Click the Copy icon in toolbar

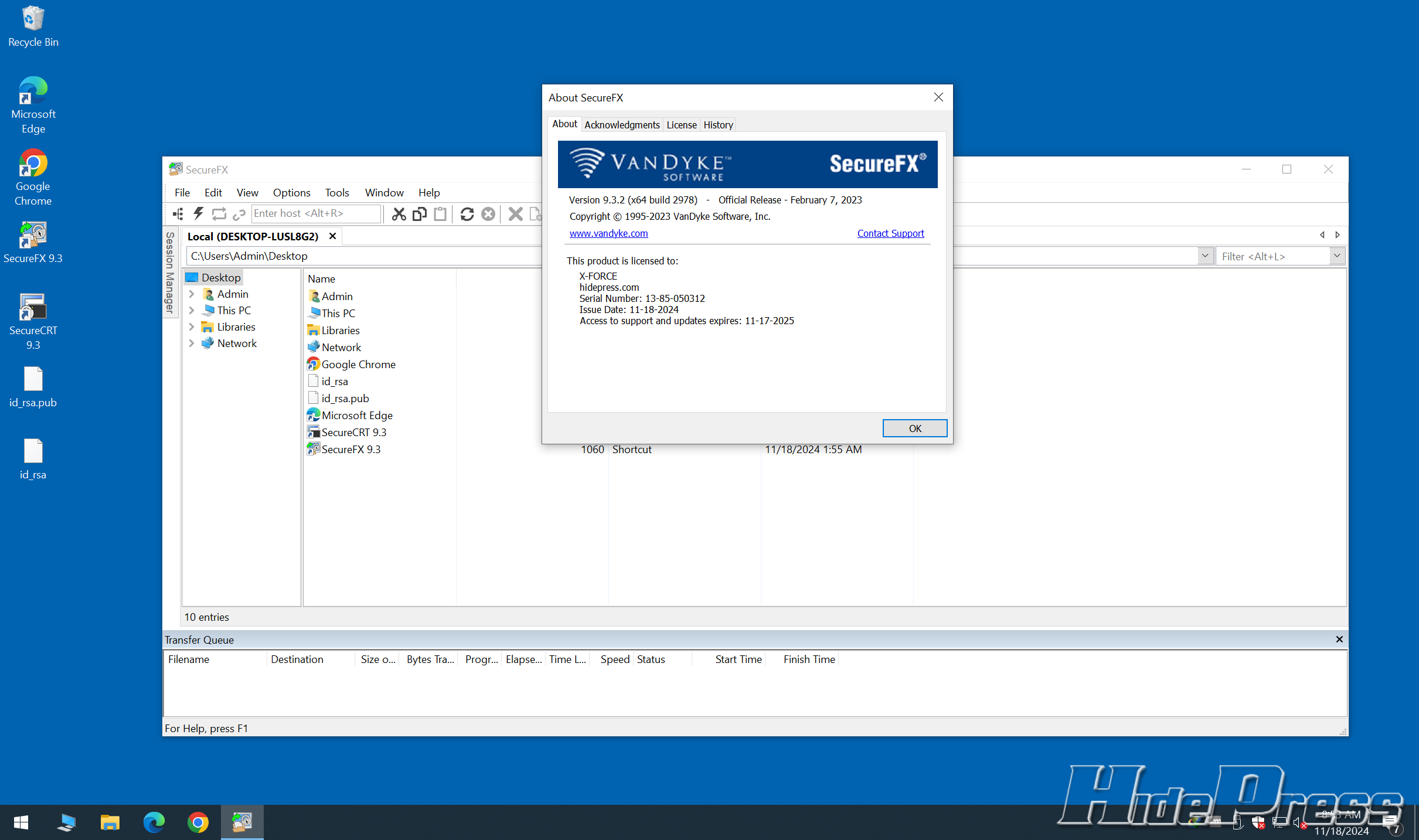coord(419,214)
